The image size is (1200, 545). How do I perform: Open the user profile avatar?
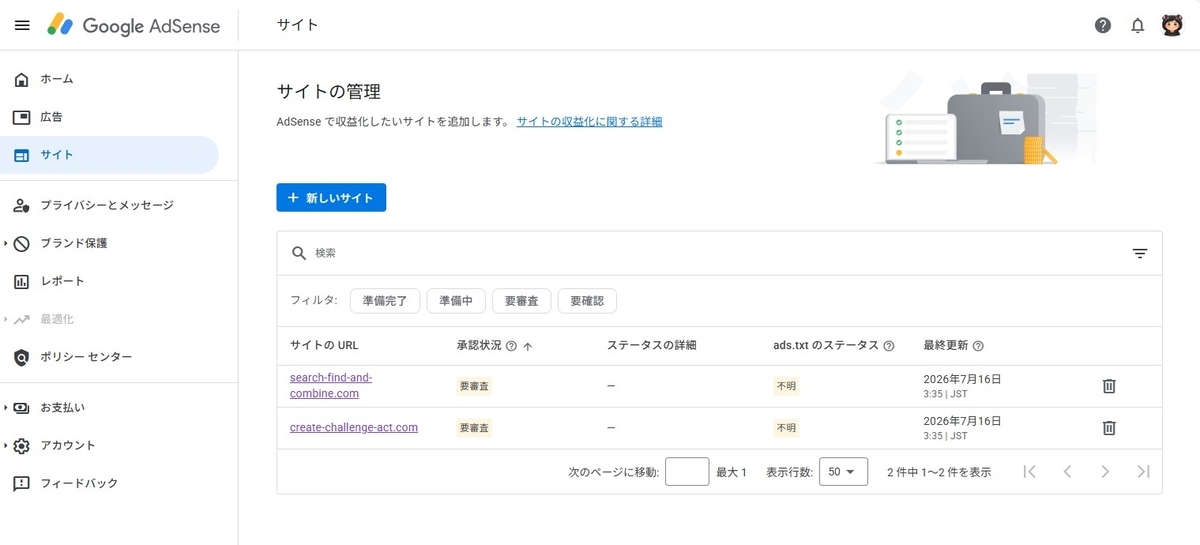pos(1172,25)
